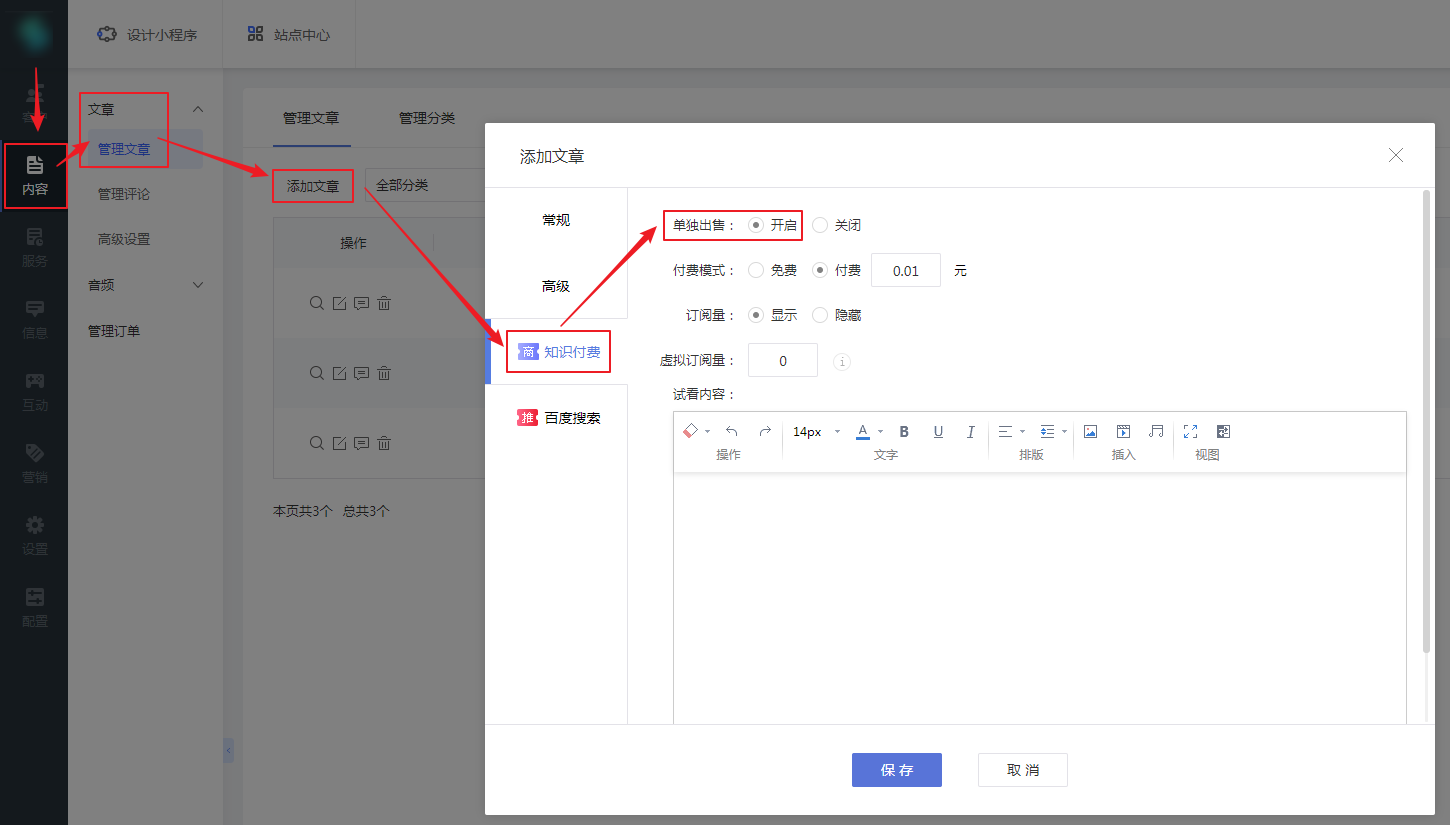This screenshot has width=1450, height=825.
Task: Open the font color dropdown arrow
Action: click(880, 432)
